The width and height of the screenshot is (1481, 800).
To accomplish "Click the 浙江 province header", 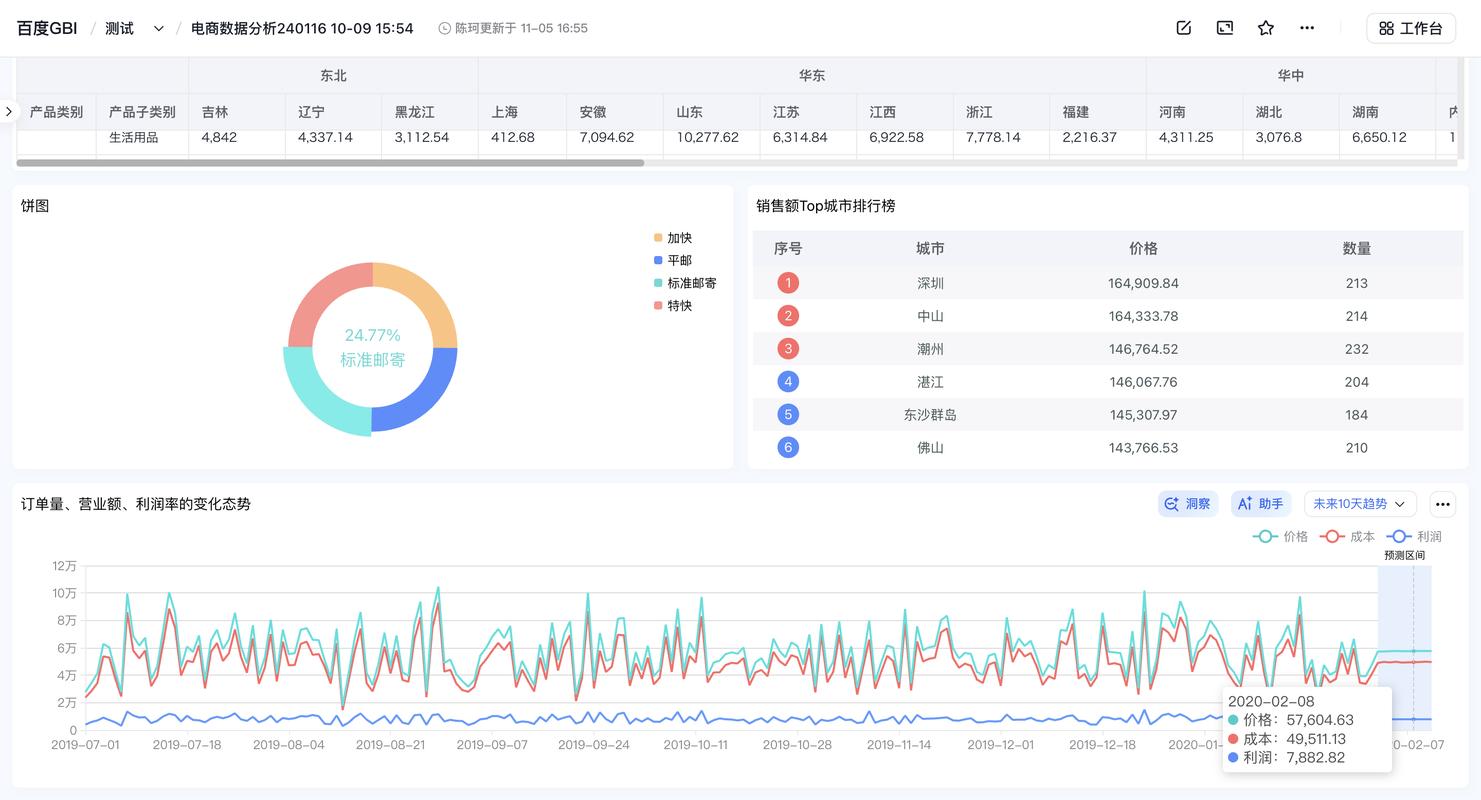I will tap(1001, 112).
